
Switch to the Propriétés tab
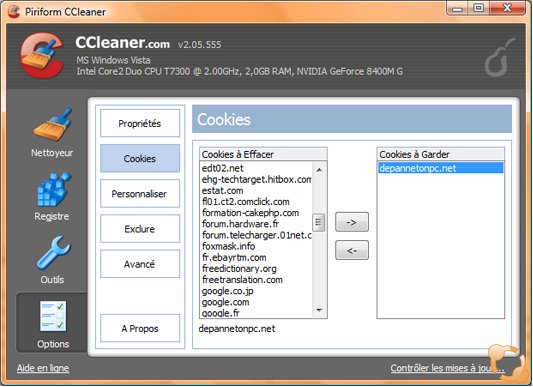click(140, 123)
